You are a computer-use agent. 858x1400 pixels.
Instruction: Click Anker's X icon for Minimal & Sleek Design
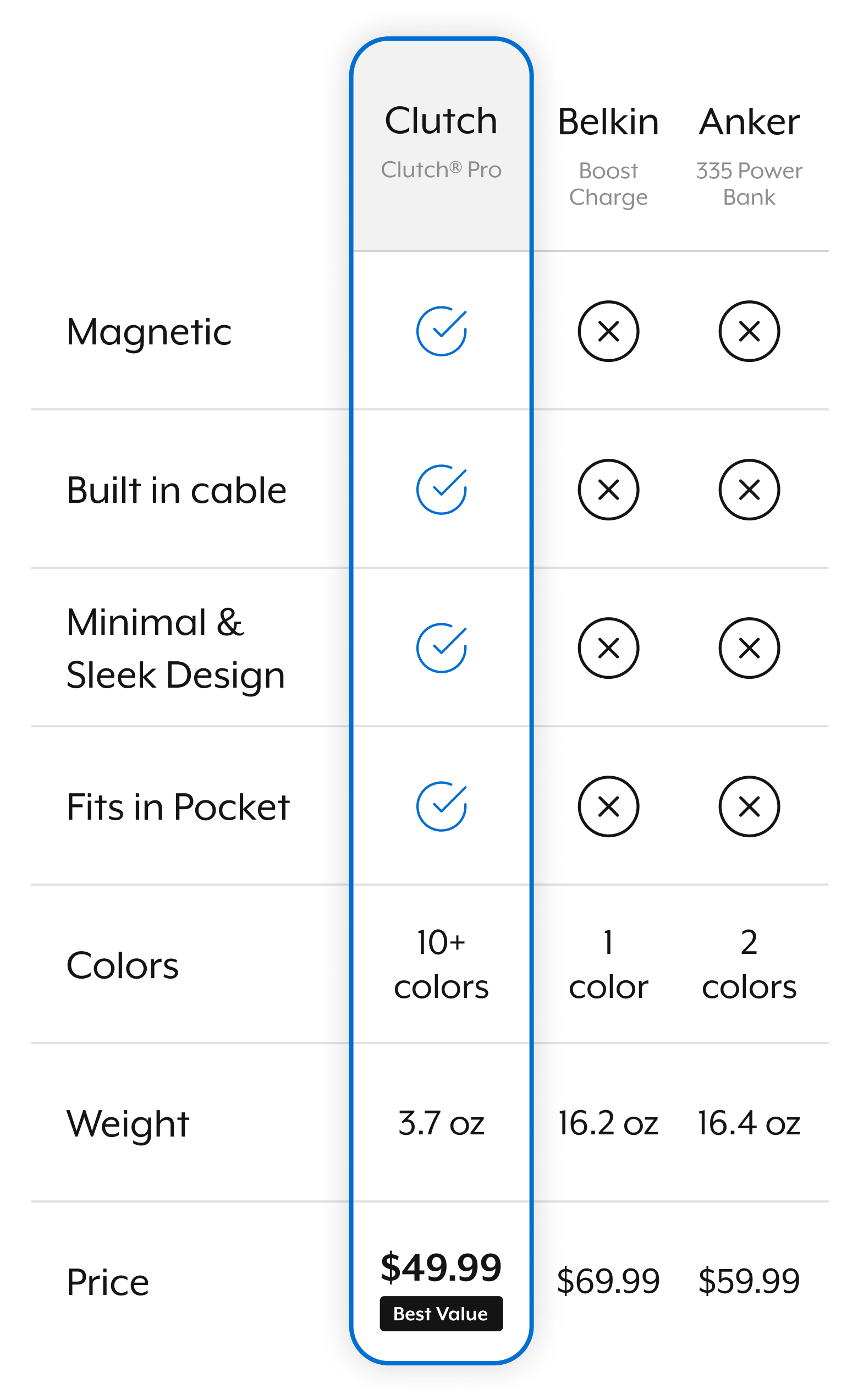pyautogui.click(x=749, y=649)
